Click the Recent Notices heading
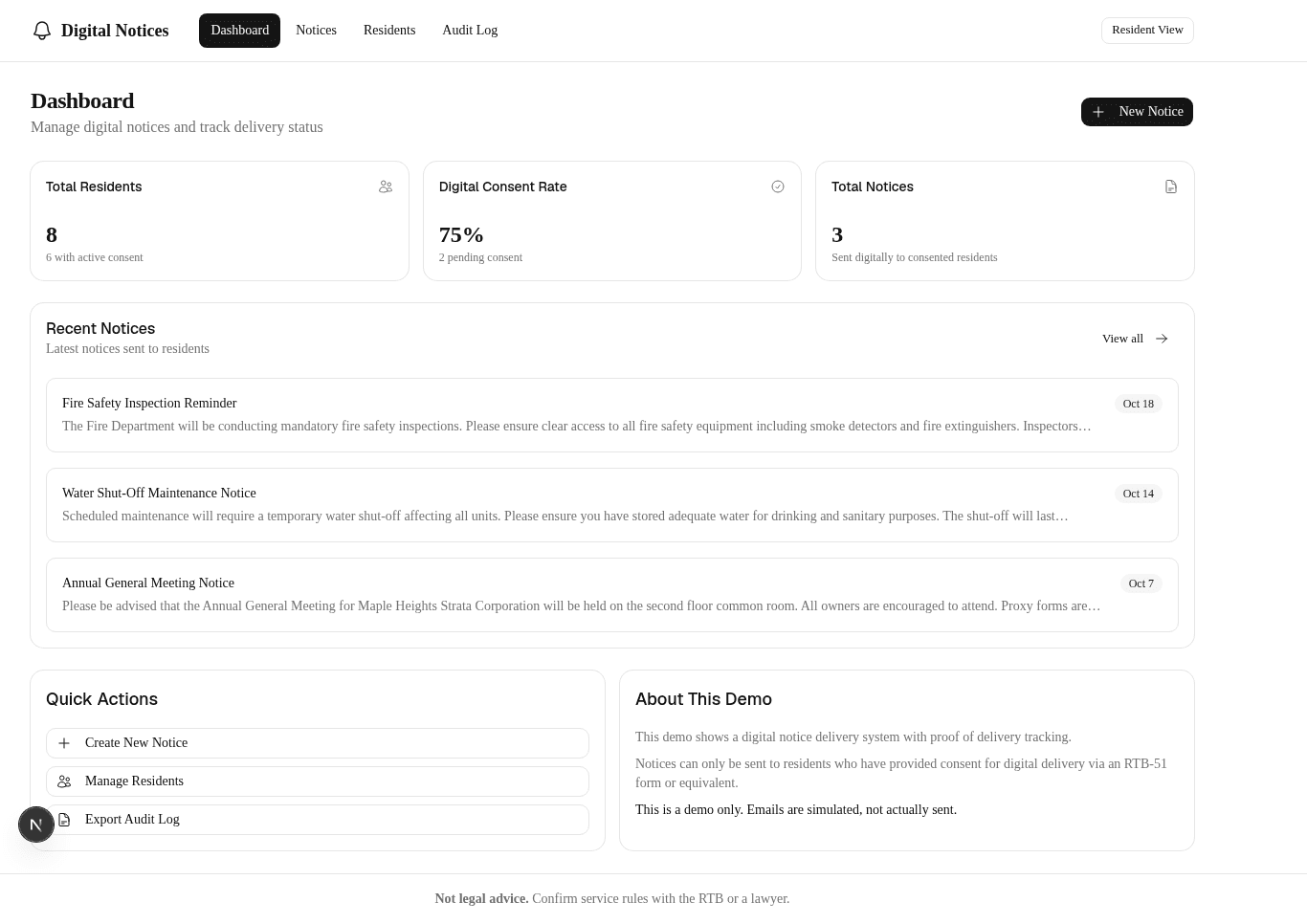This screenshot has width=1307, height=924. [100, 328]
